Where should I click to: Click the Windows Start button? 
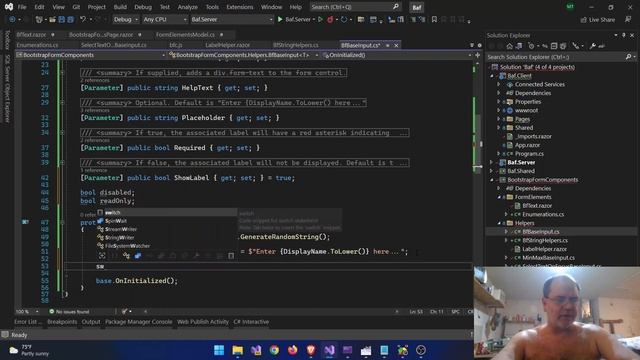click(x=219, y=350)
